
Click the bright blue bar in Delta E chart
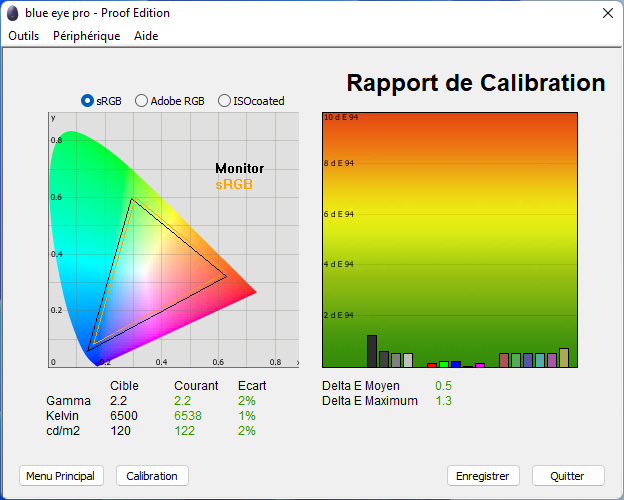point(456,364)
